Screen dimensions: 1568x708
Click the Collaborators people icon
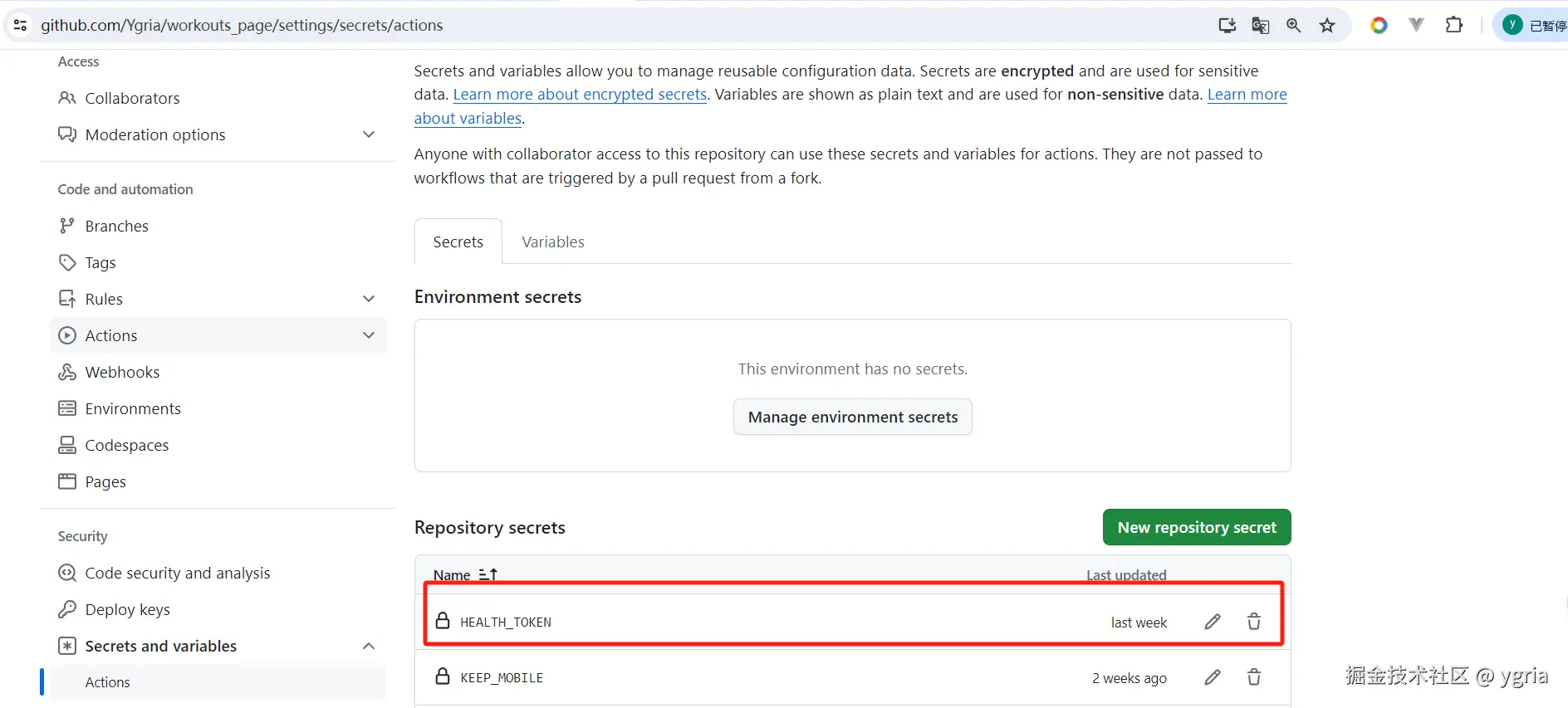[67, 98]
